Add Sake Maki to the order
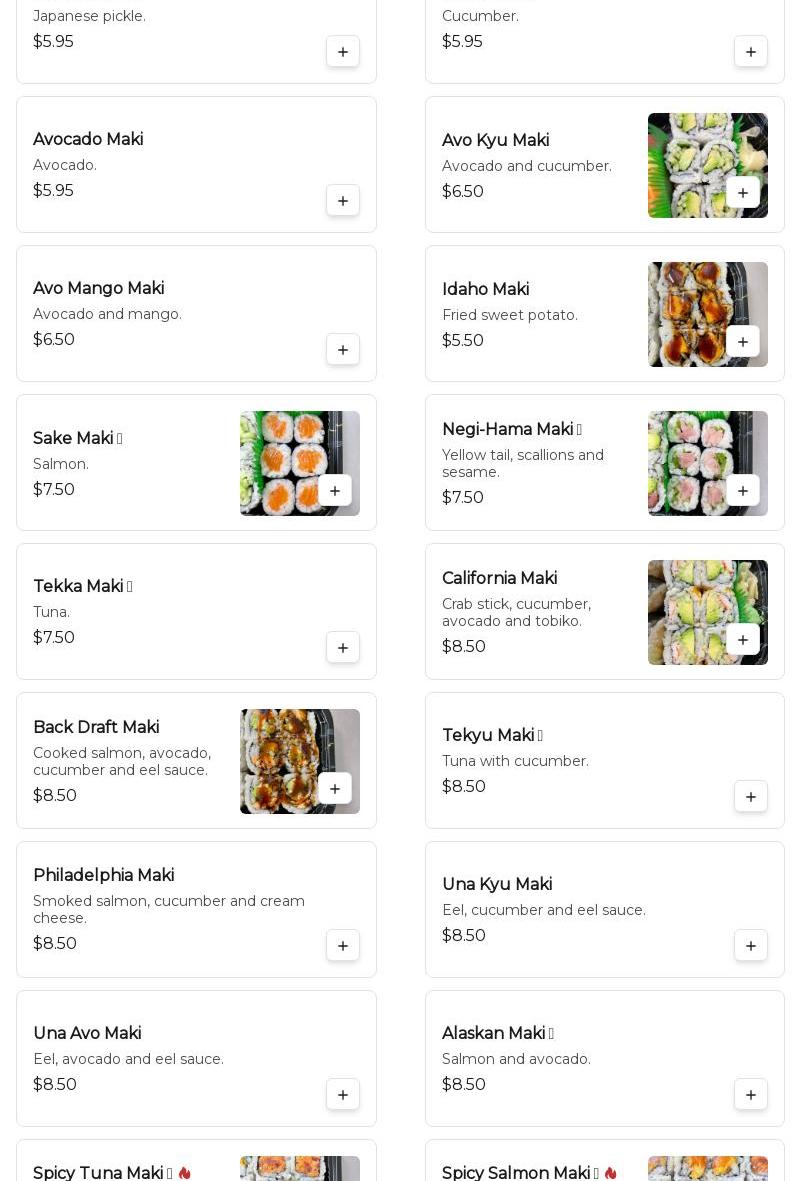The height and width of the screenshot is (1181, 801). pos(335,491)
